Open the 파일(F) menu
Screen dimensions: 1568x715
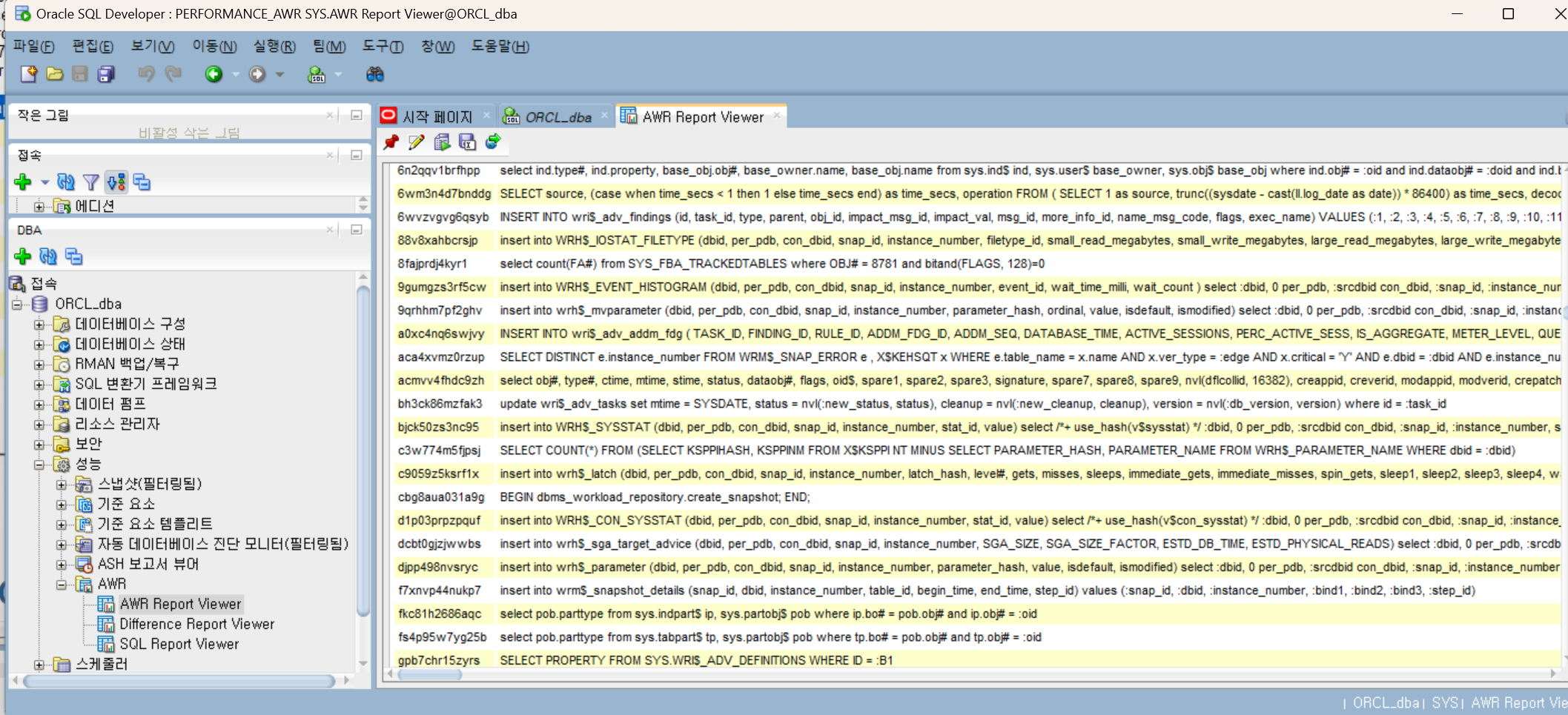33,46
